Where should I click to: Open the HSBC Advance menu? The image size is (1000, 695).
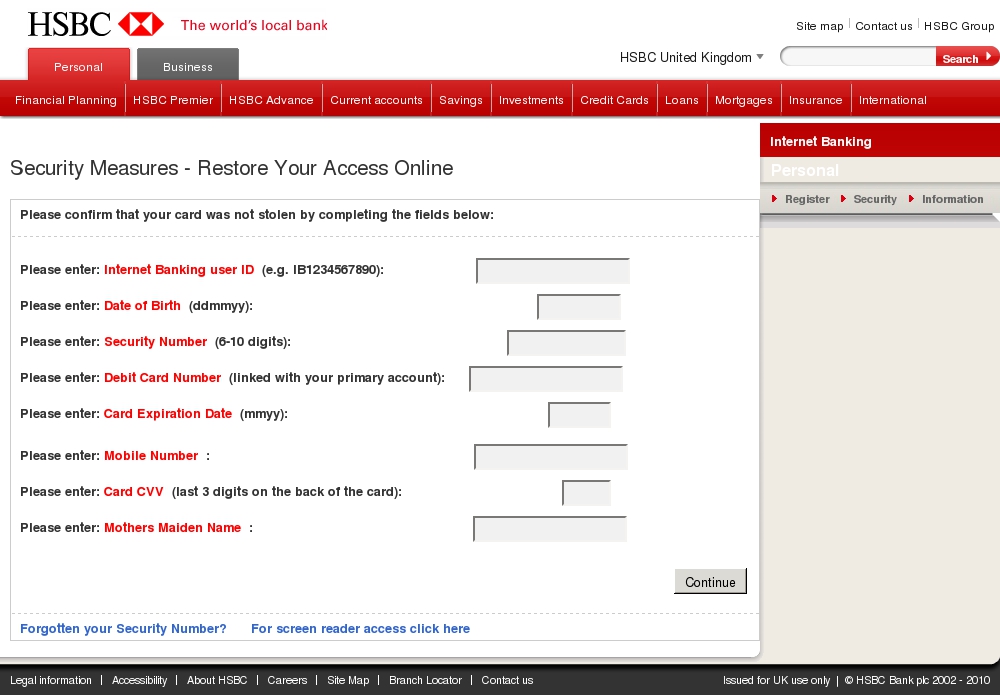click(x=271, y=100)
